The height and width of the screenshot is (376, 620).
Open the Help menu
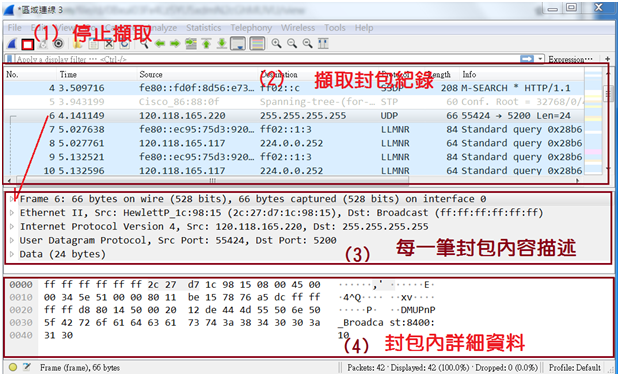[364, 28]
